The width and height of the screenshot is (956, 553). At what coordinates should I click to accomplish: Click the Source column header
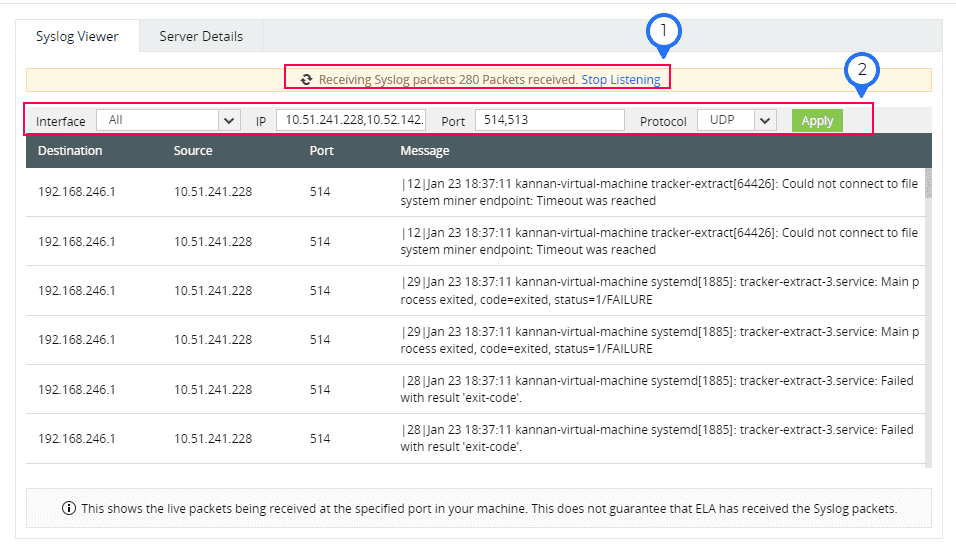193,151
